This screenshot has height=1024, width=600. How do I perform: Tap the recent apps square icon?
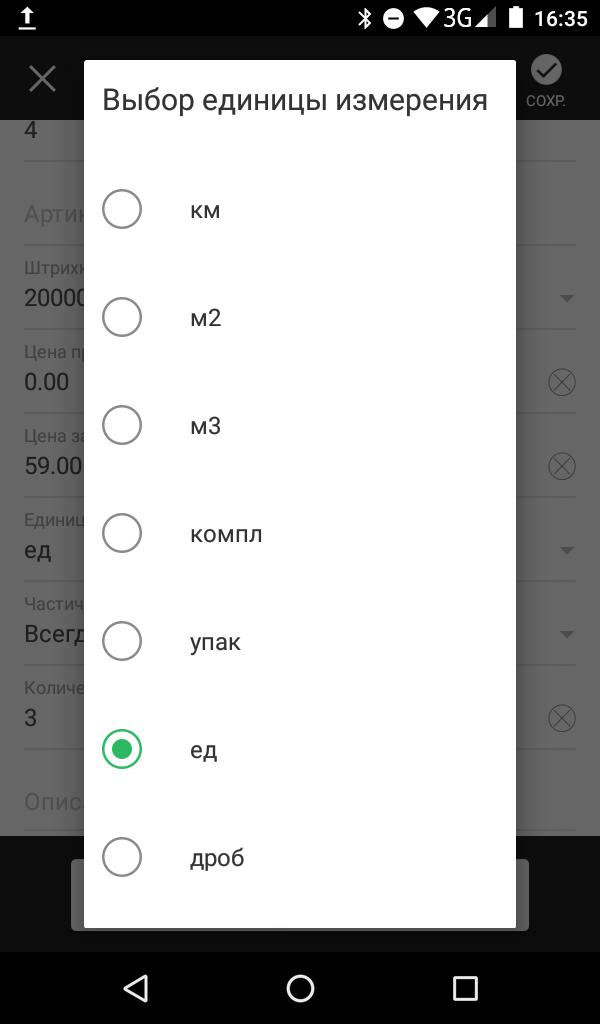[x=465, y=988]
